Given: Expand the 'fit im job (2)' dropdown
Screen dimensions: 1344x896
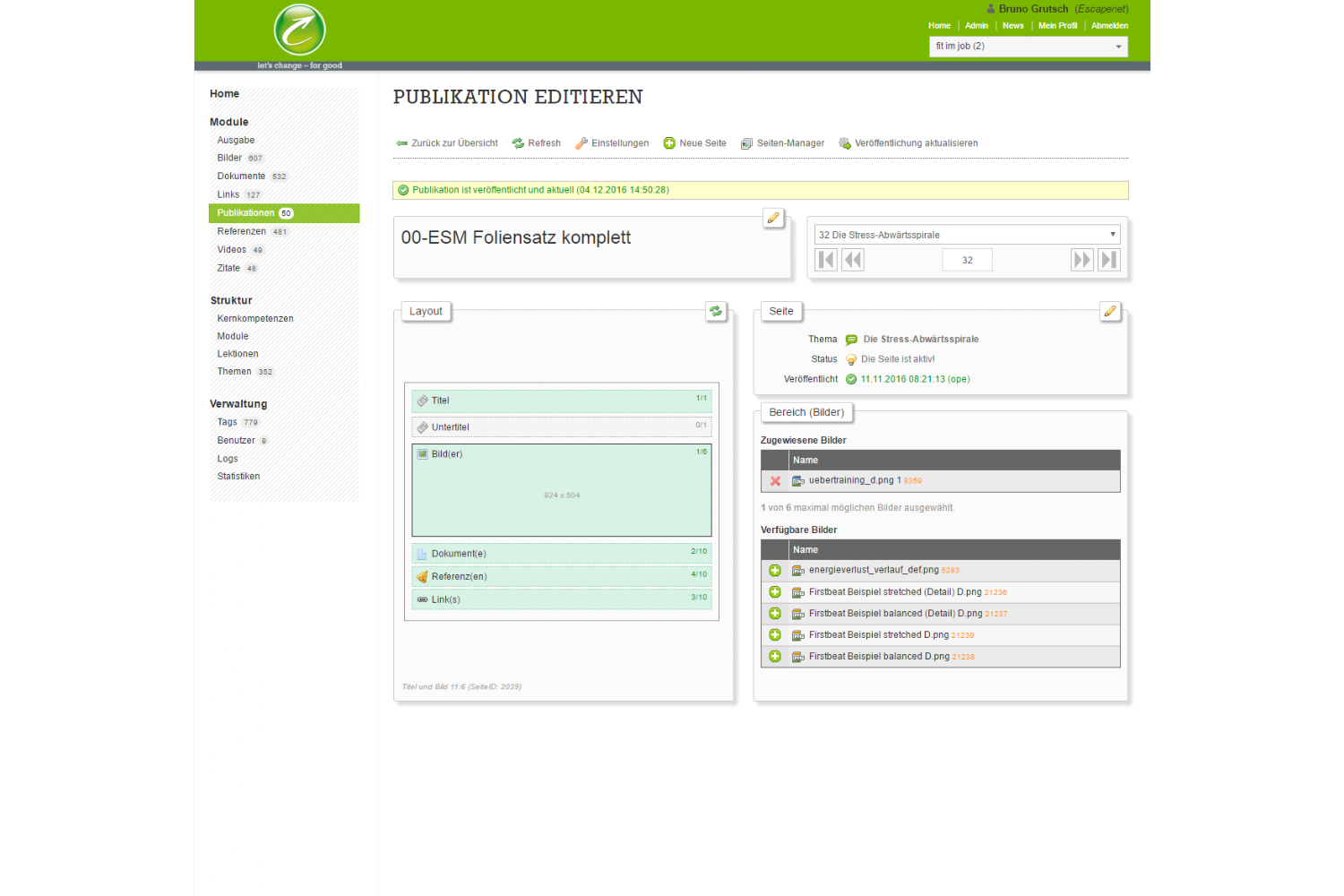Looking at the screenshot, I should coord(1028,47).
